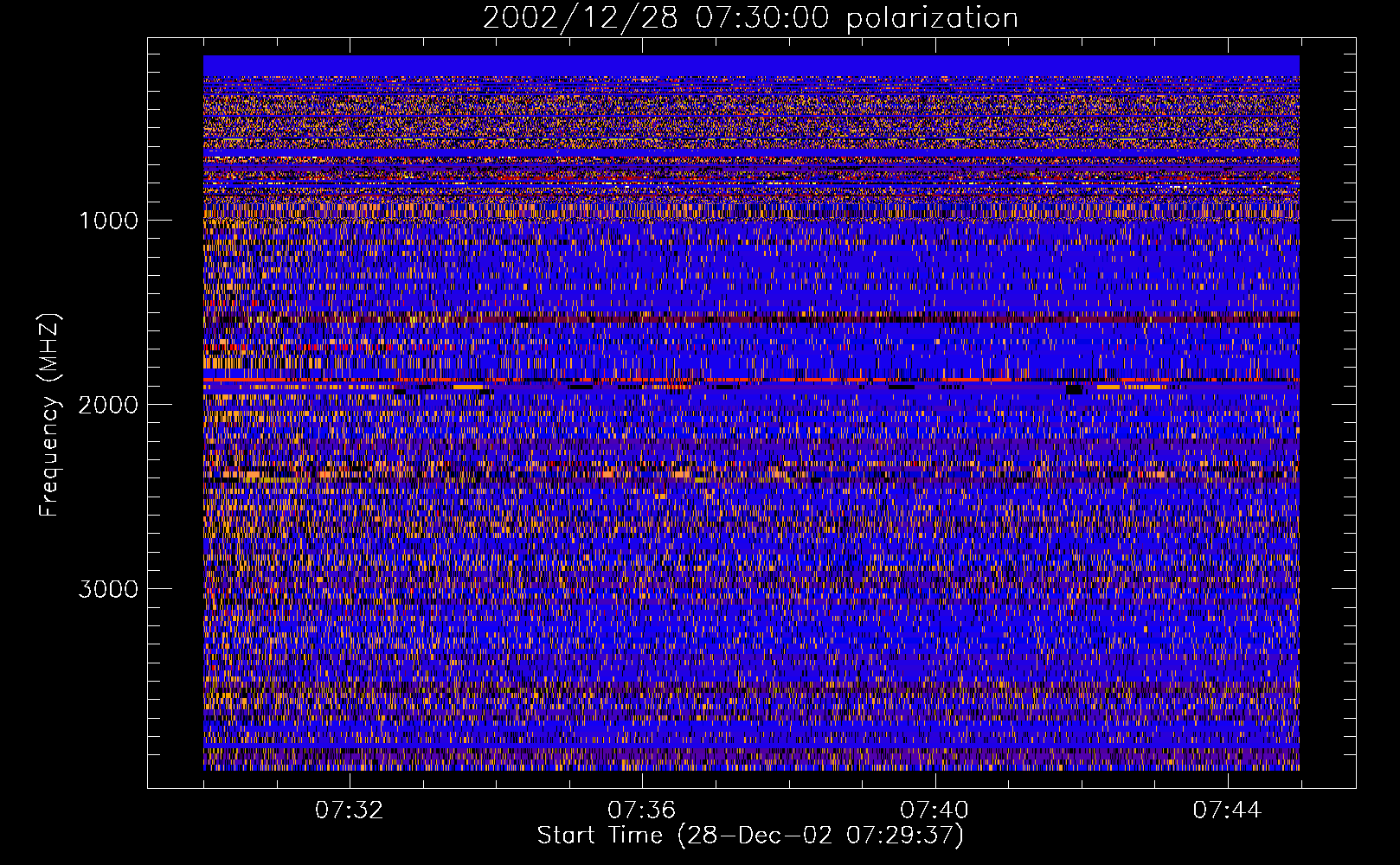Click the 07:32 time tick label
The width and height of the screenshot is (1400, 865).
(x=349, y=811)
